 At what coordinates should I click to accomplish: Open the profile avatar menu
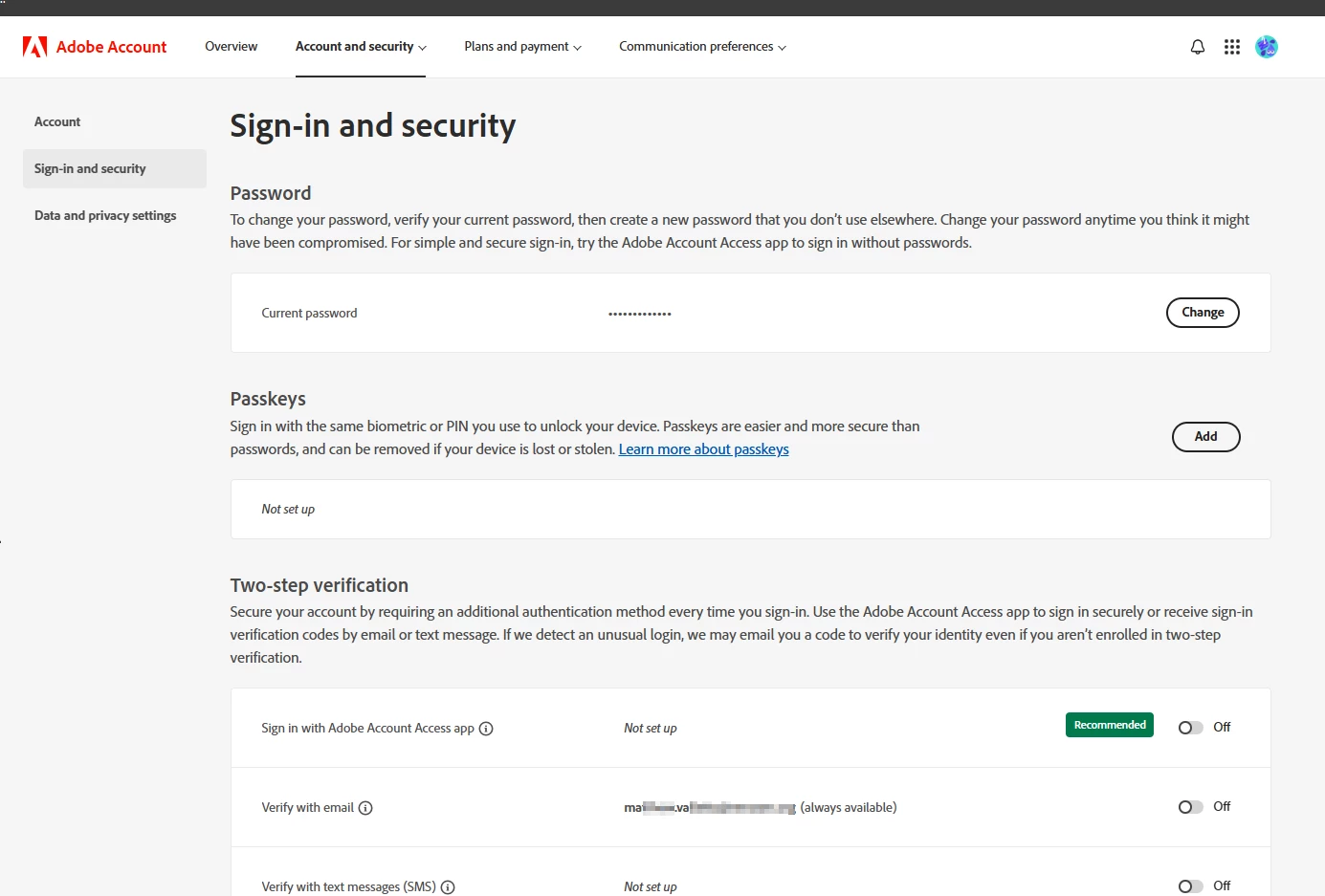1267,47
